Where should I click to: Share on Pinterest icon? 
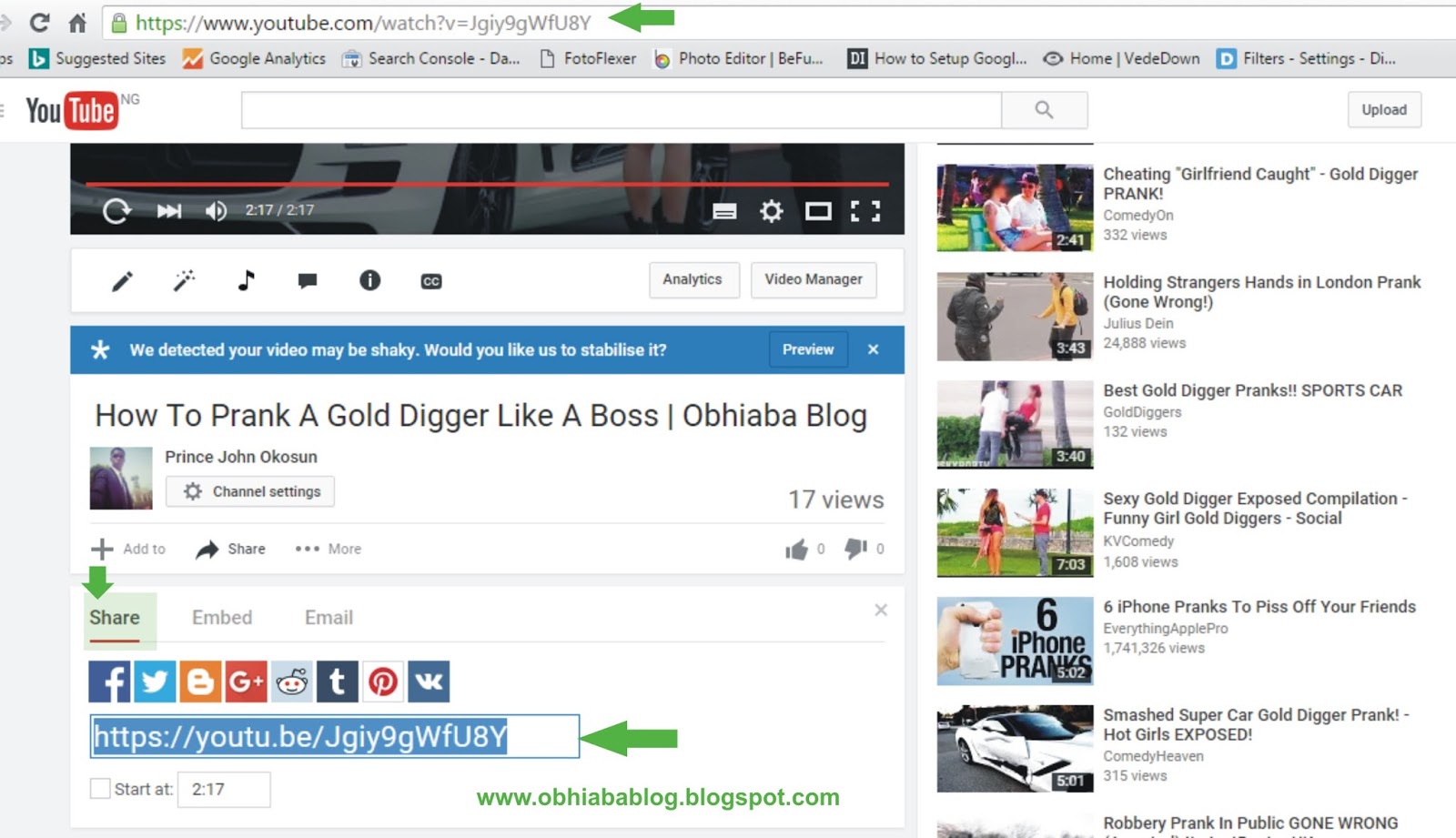coord(383,682)
